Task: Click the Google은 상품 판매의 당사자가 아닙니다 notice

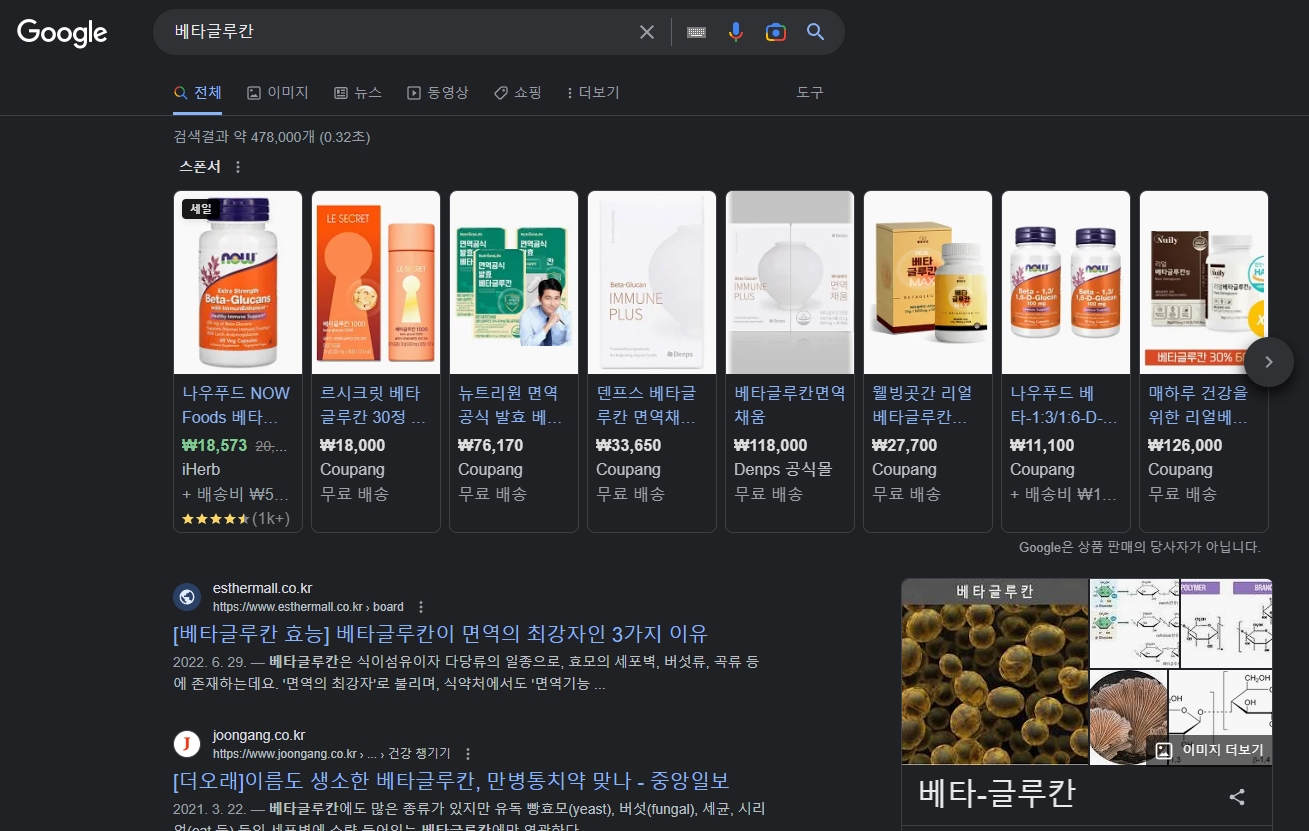Action: (x=1140, y=548)
